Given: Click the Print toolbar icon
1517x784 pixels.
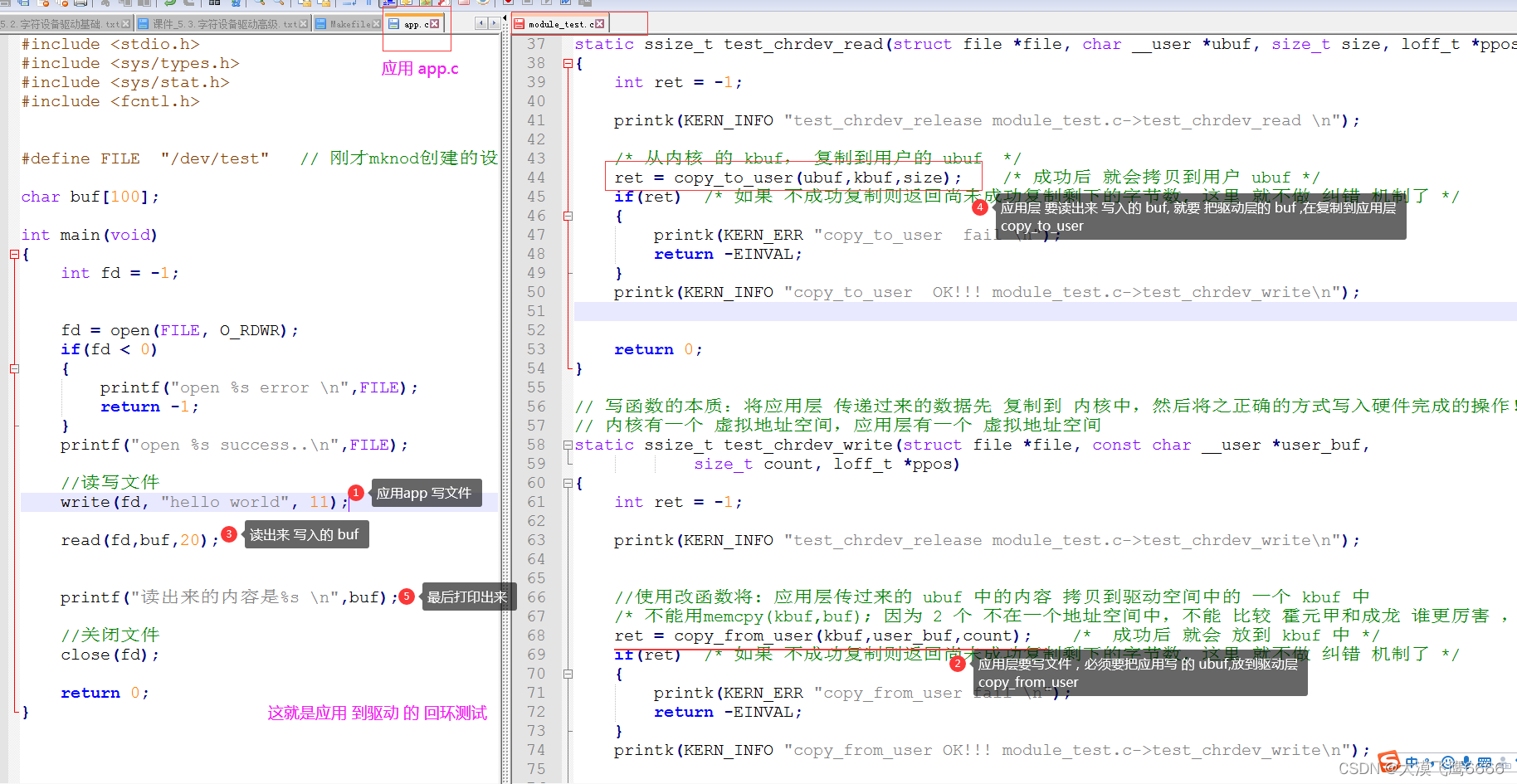Looking at the screenshot, I should [x=80, y=6].
